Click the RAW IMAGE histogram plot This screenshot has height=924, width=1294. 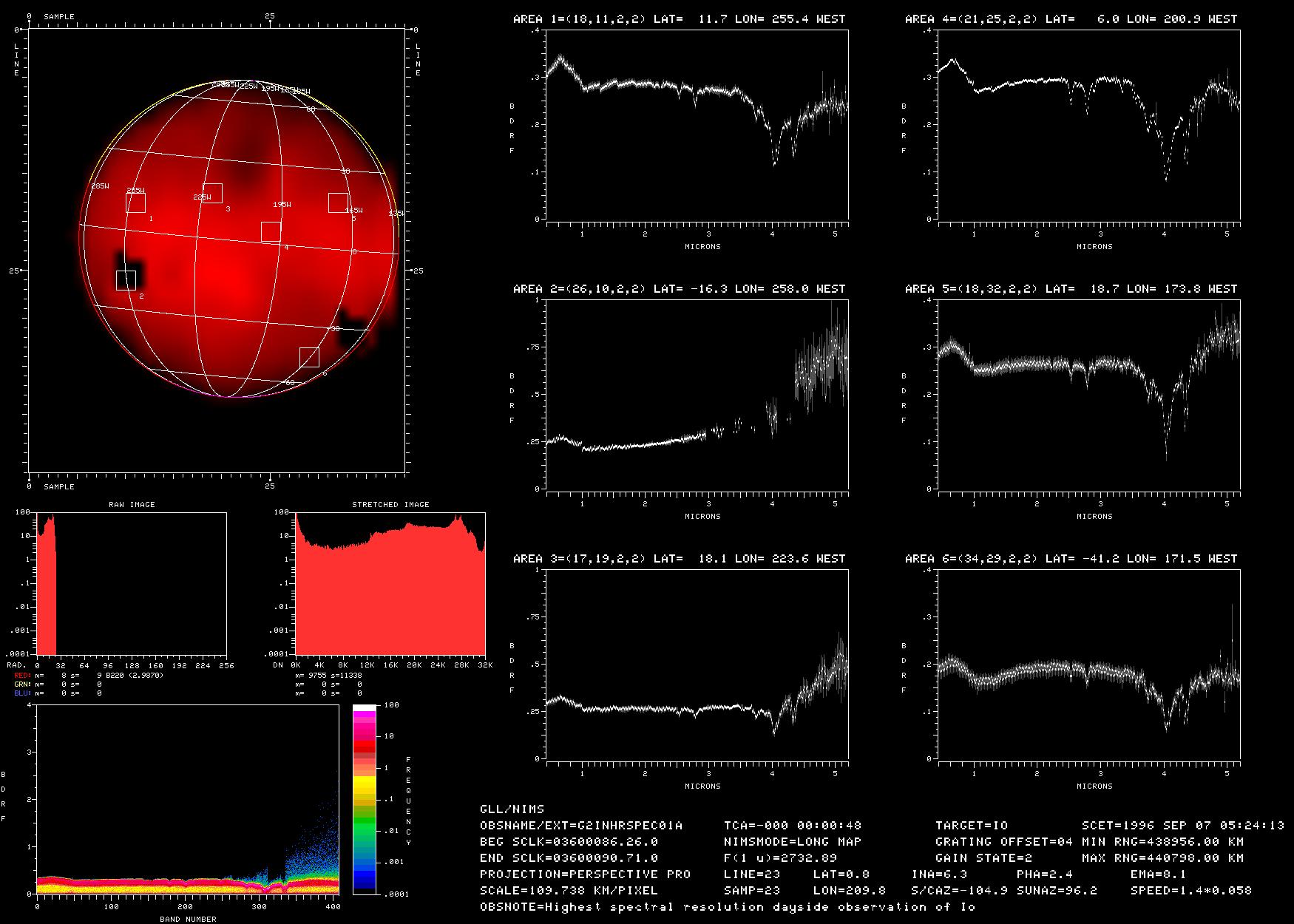tap(131, 583)
